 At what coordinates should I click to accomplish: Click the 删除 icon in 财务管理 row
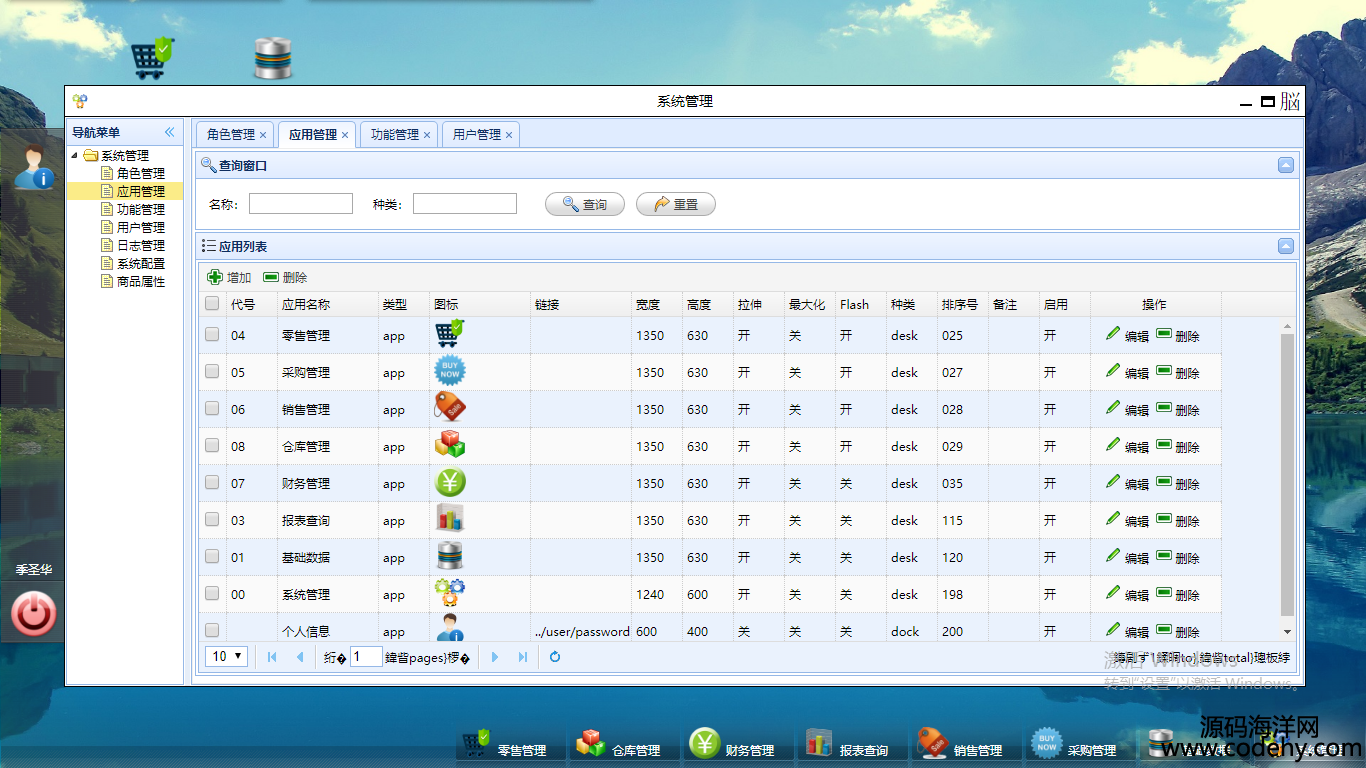[x=1164, y=483]
